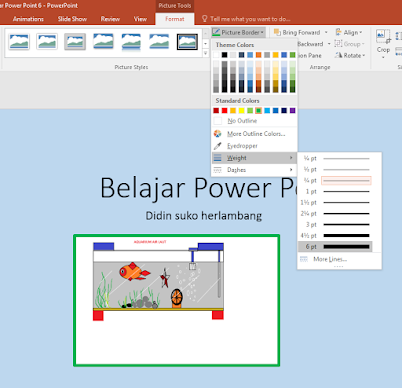Choose the 6 pt line weight
The width and height of the screenshot is (402, 388).
[x=335, y=247]
